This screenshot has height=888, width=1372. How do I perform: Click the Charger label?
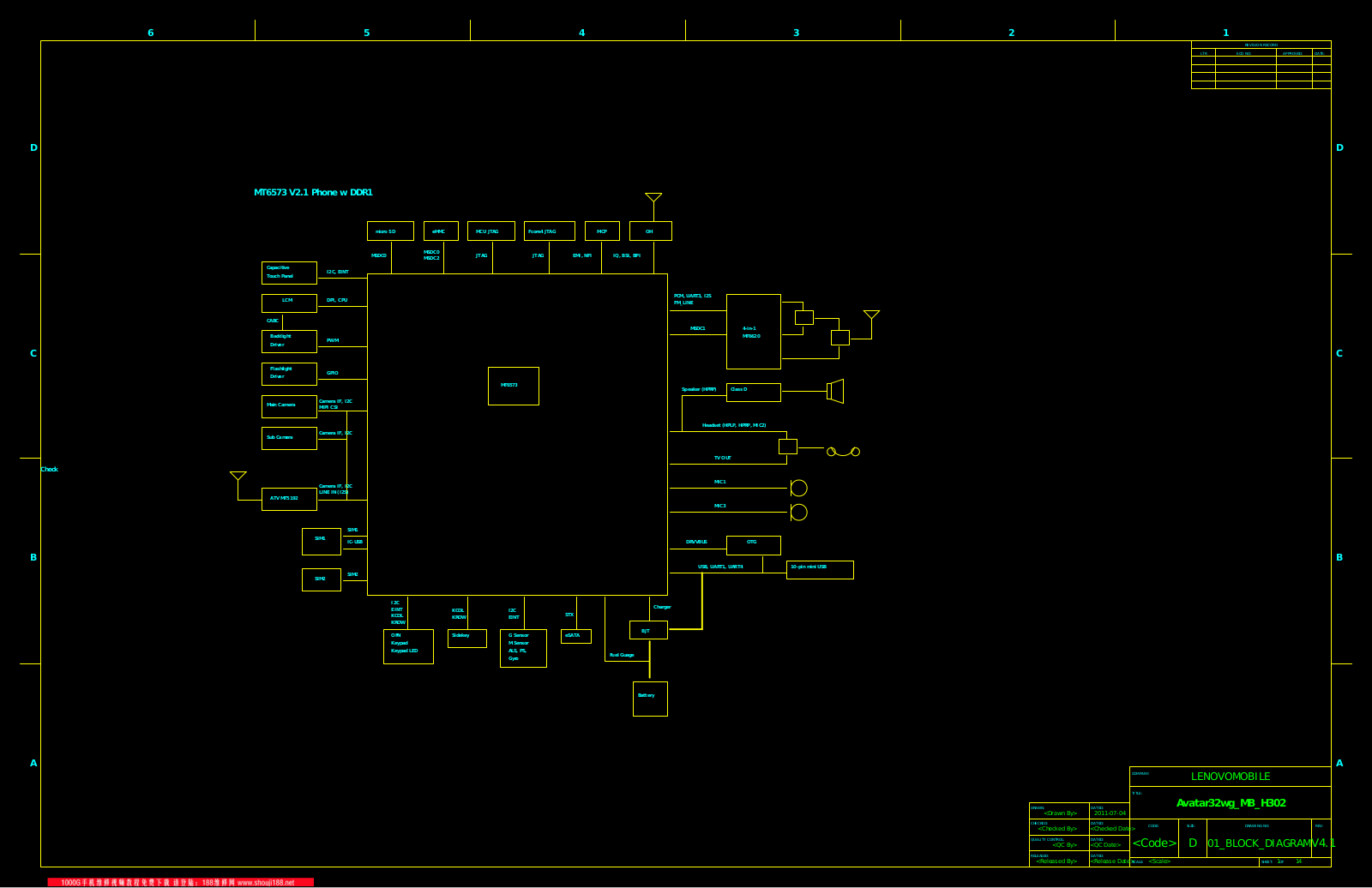pyautogui.click(x=662, y=607)
